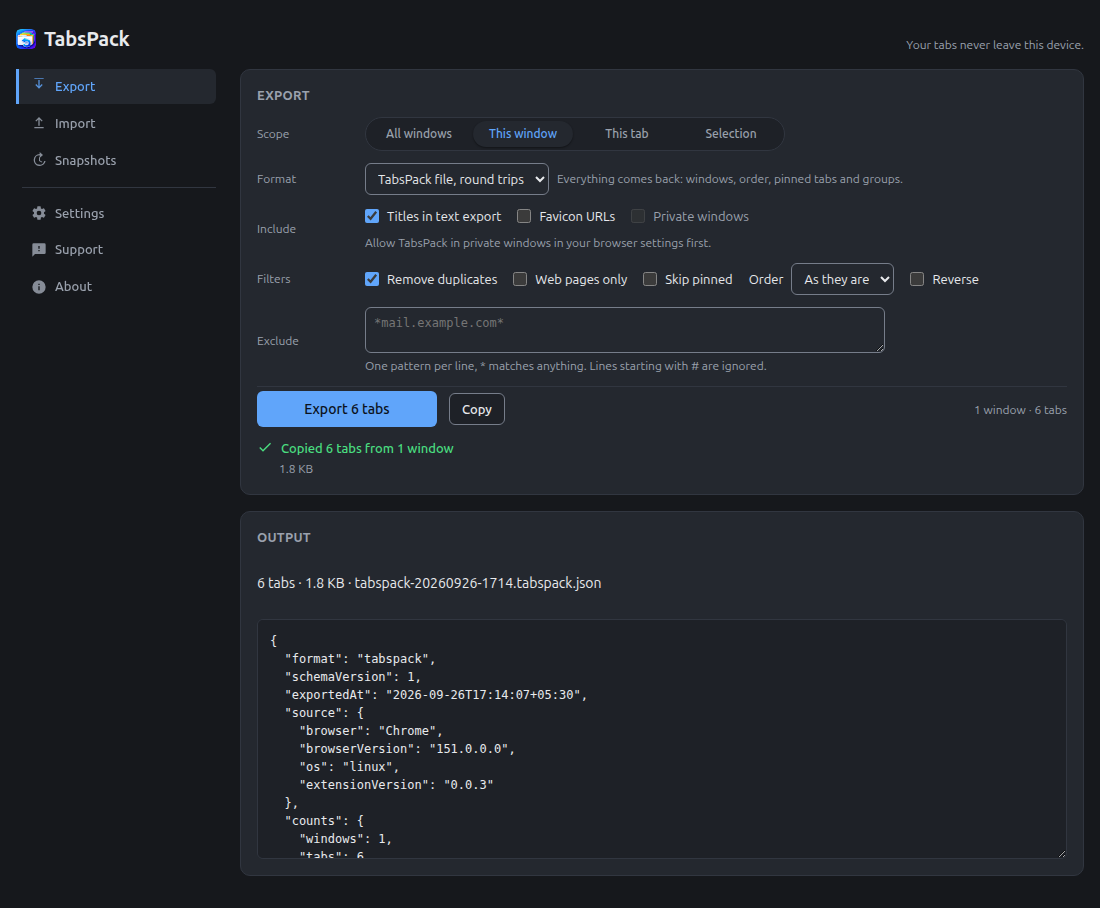
Task: Uncheck Titles in text export
Action: point(372,216)
